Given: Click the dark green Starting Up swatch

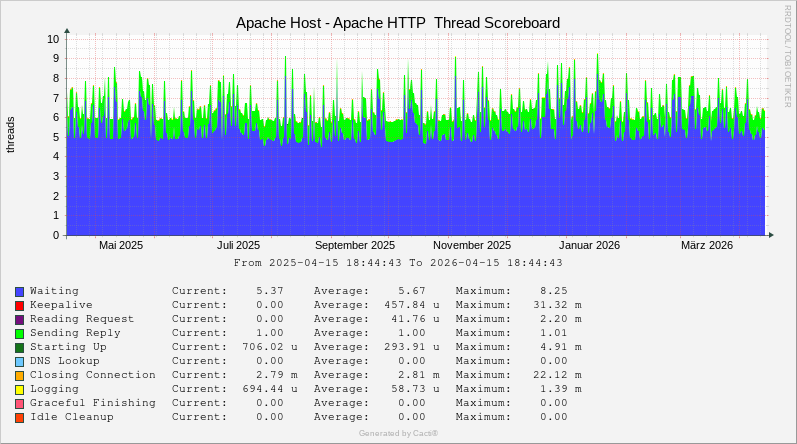Looking at the screenshot, I should pyautogui.click(x=19, y=347).
